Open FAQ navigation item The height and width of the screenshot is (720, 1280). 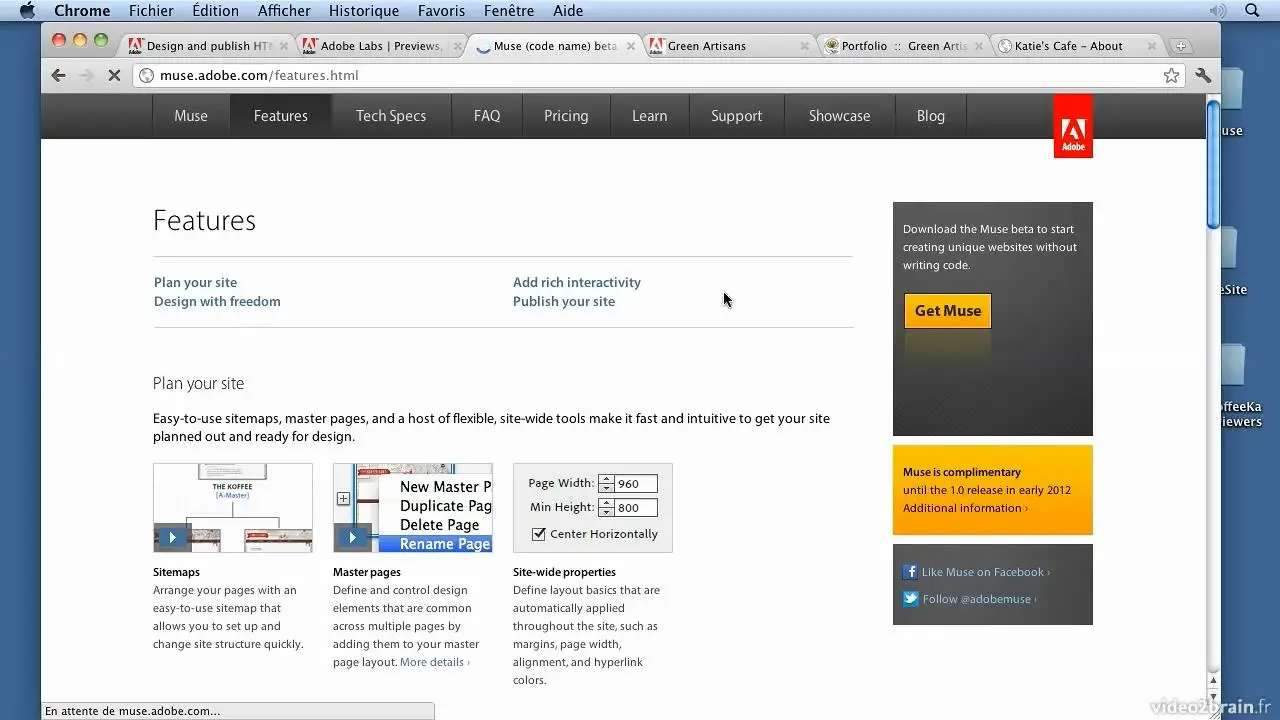[x=487, y=116]
